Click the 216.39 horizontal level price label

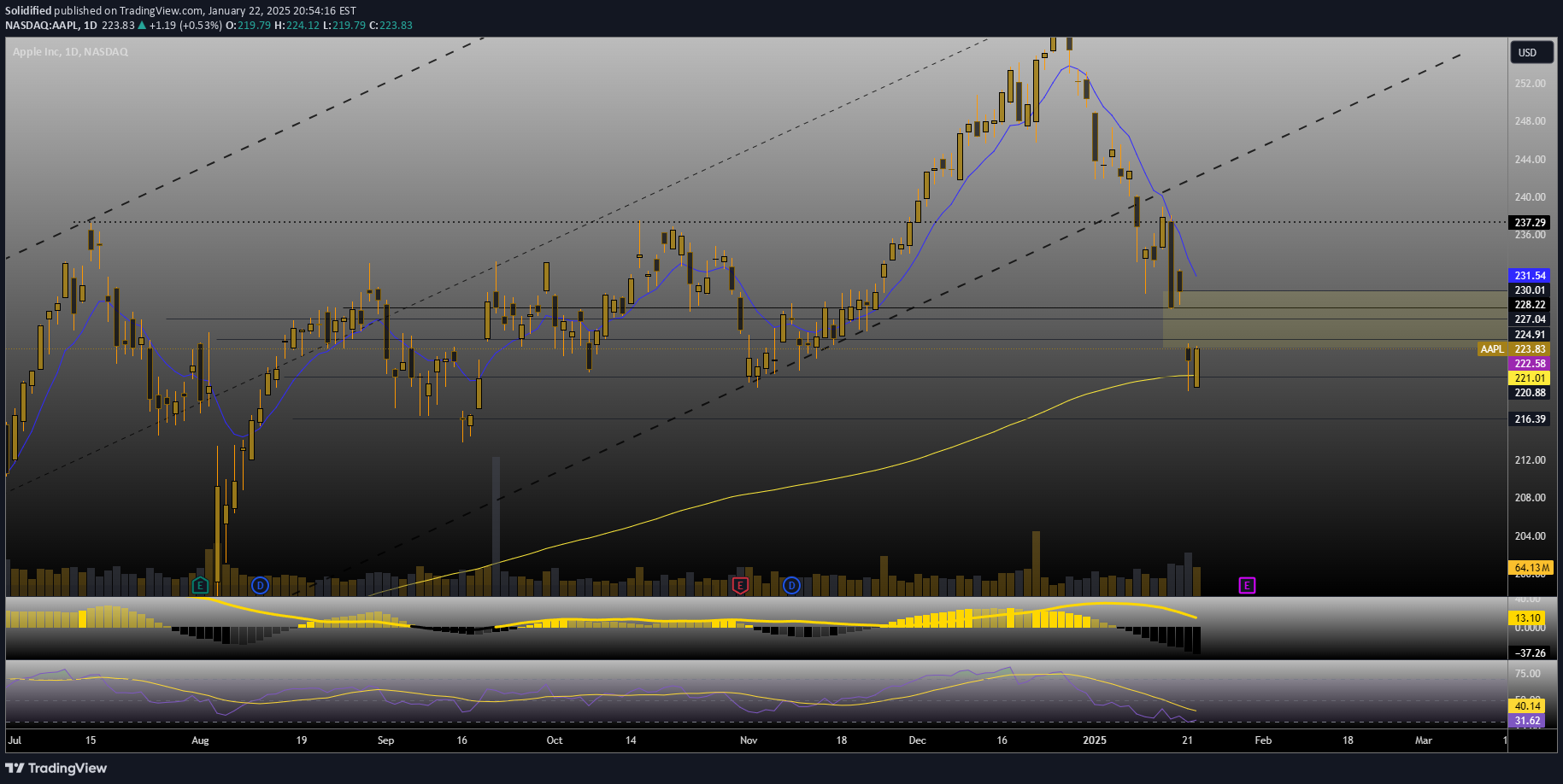1530,419
